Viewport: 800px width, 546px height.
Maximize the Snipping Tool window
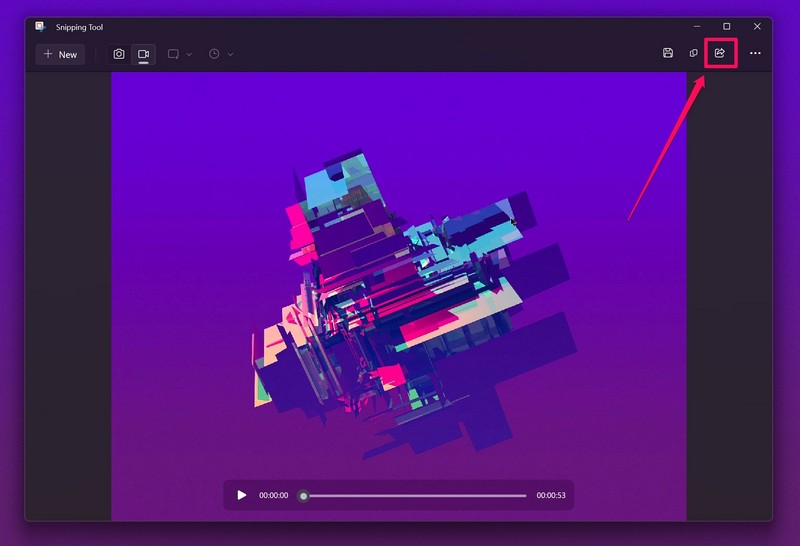pos(727,26)
